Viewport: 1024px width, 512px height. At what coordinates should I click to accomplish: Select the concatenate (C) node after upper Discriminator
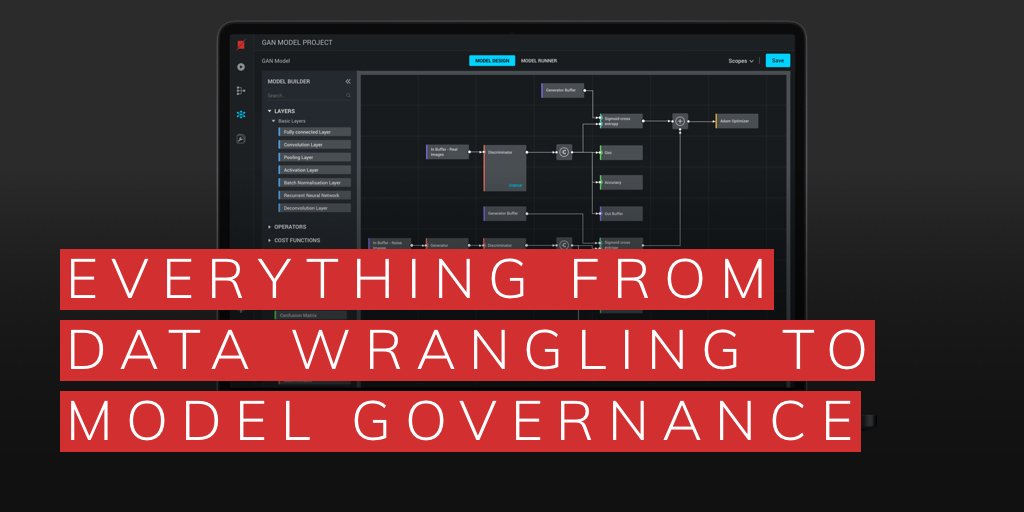[564, 153]
